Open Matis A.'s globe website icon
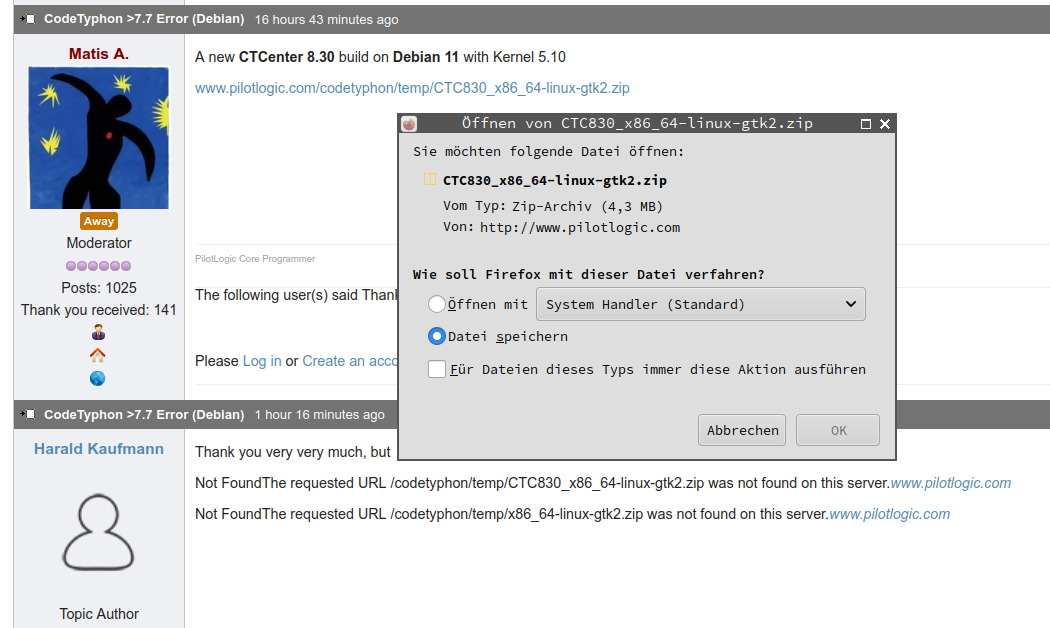 [98, 378]
